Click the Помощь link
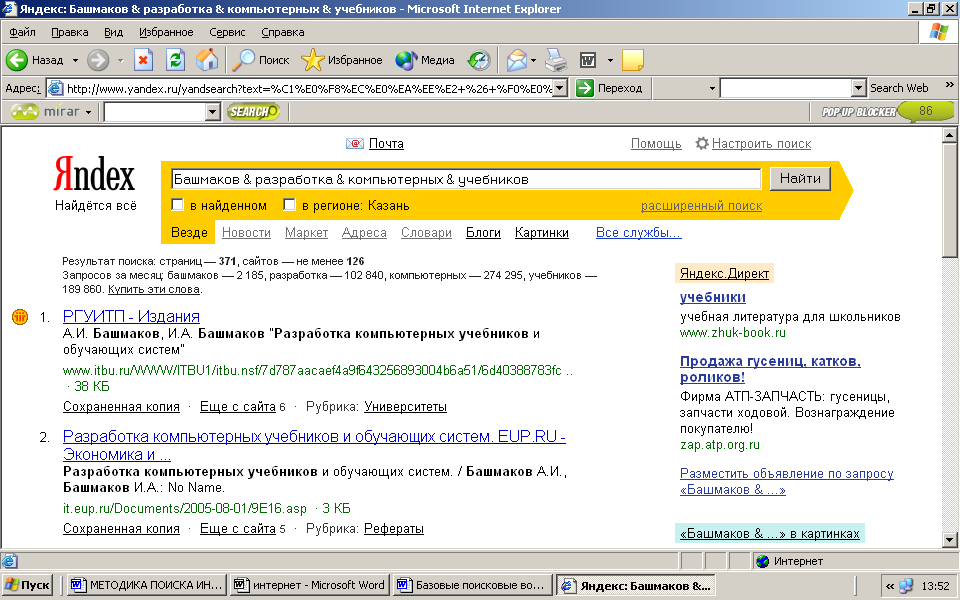 656,143
